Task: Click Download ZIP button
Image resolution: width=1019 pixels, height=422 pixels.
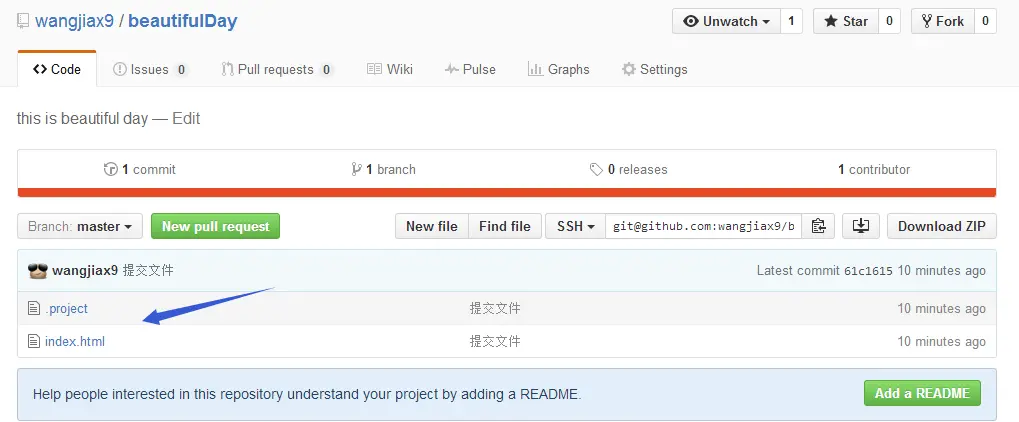Action: pyautogui.click(x=942, y=226)
